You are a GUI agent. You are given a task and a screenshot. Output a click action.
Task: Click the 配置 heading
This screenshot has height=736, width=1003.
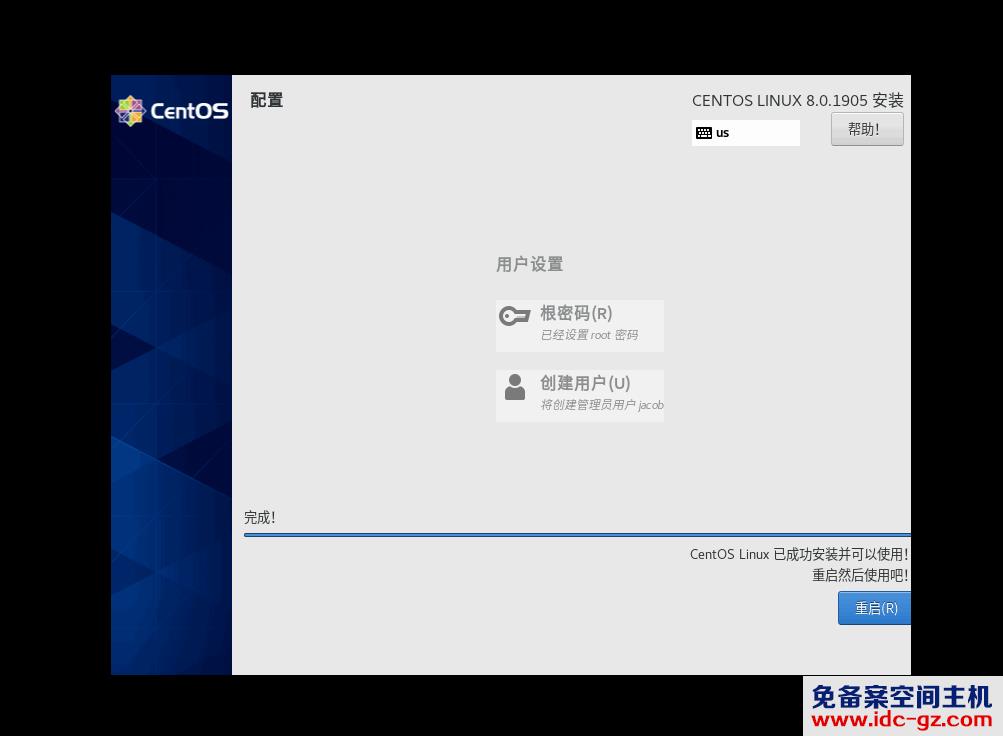click(267, 100)
